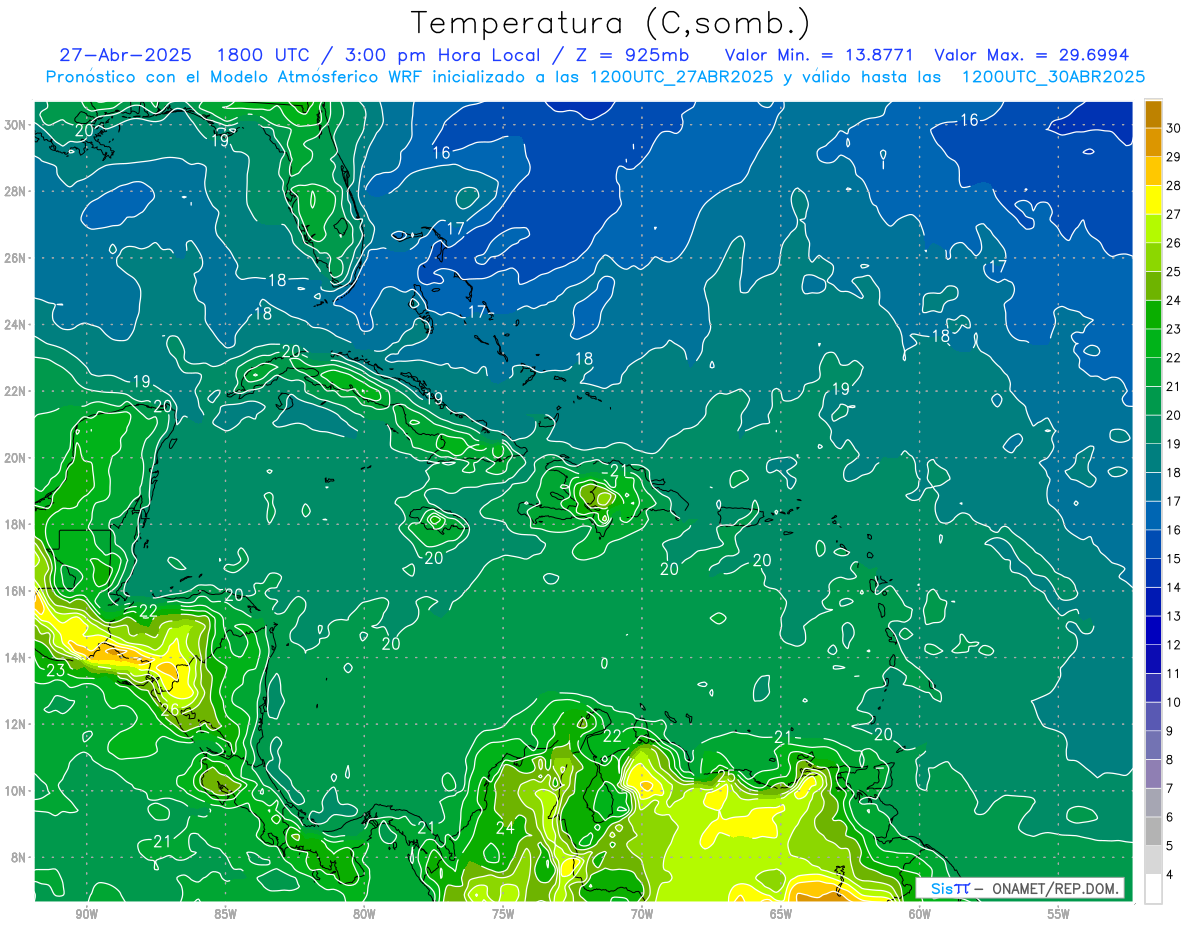Click the init time "1200UTC_27ABR2025"

(679, 77)
